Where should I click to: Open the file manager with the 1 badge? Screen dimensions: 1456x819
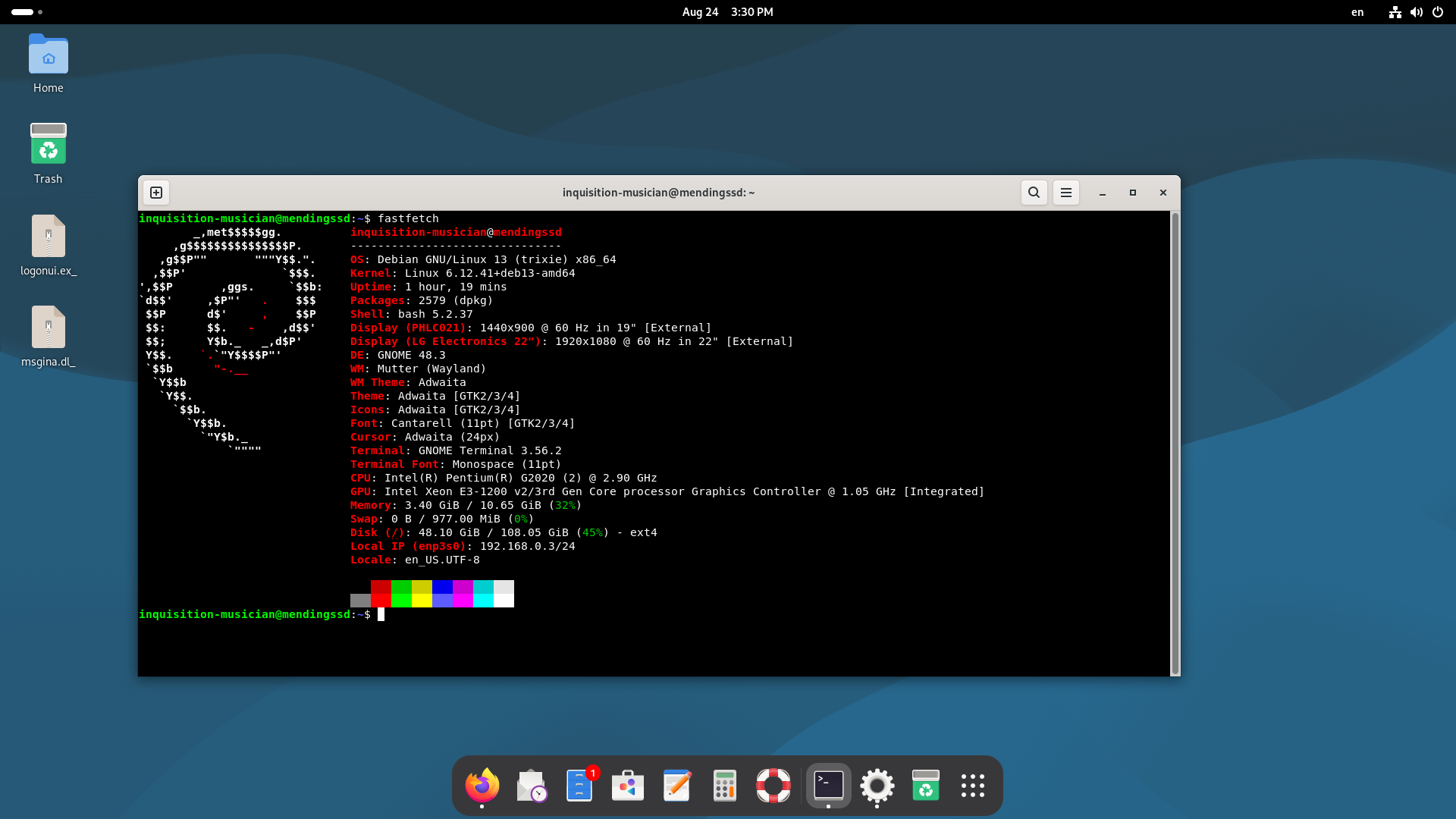click(x=581, y=786)
